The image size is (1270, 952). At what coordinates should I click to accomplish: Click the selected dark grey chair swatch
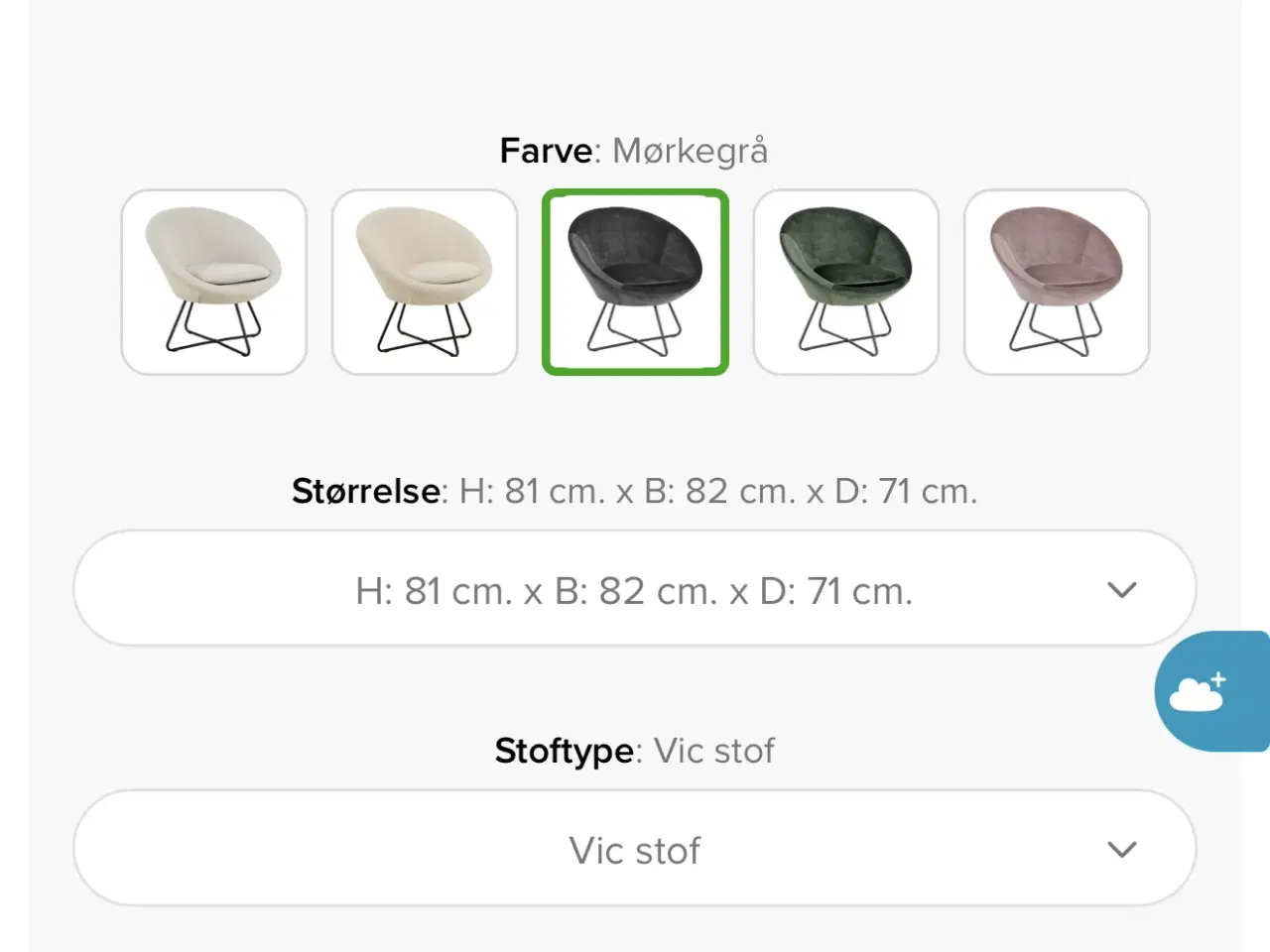[x=635, y=283]
